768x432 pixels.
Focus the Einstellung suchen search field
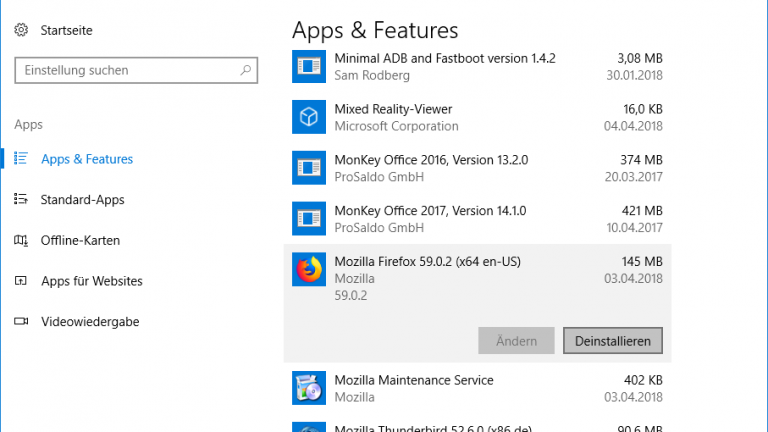pyautogui.click(x=125, y=71)
